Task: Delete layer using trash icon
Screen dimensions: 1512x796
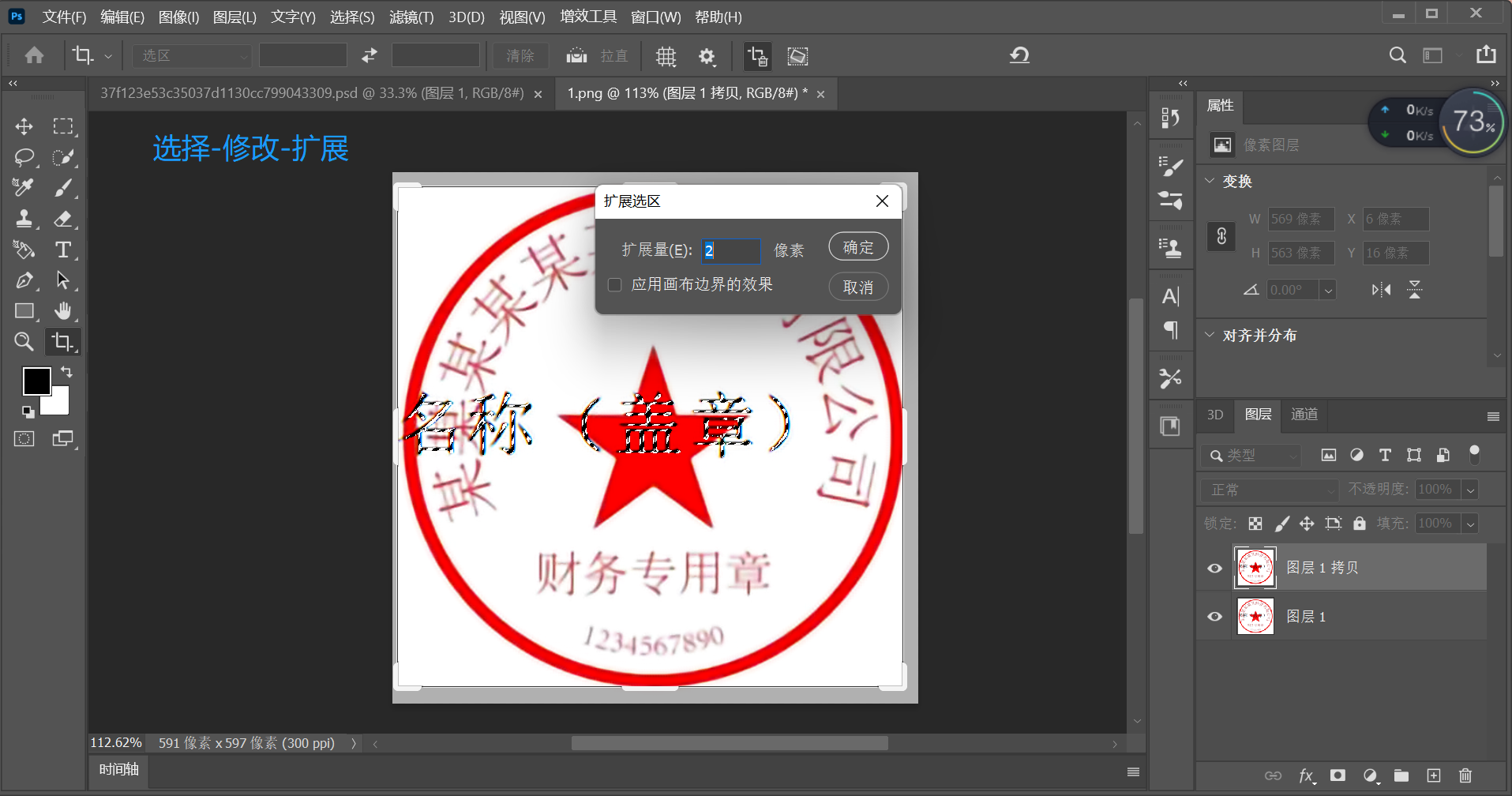Action: (x=1465, y=775)
